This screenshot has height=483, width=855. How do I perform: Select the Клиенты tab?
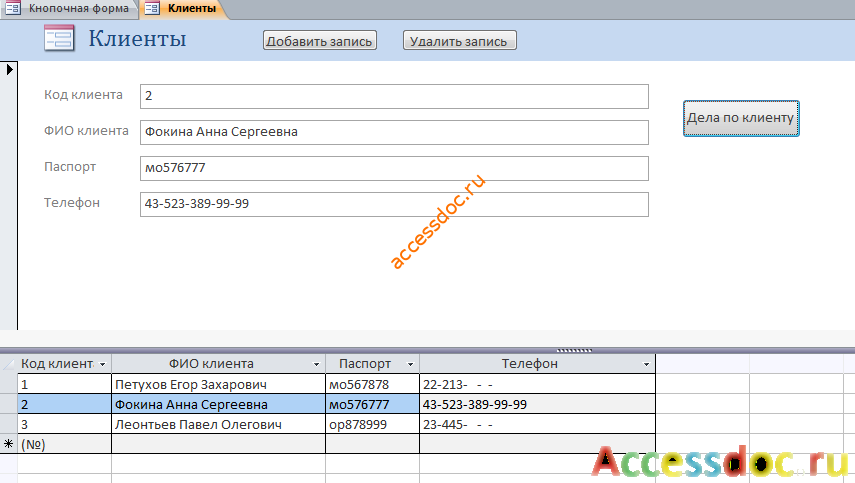pos(183,9)
